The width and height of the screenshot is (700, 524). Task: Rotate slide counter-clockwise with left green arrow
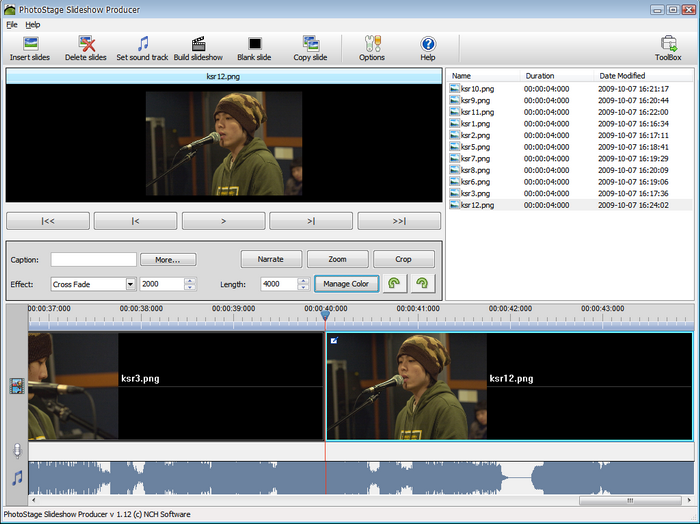[395, 284]
